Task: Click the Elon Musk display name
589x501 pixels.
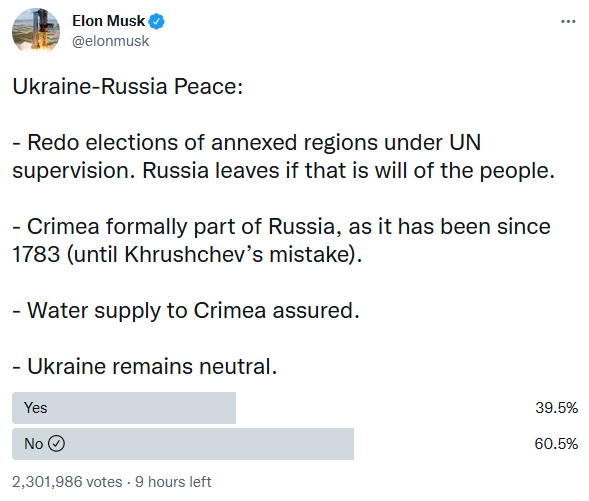Action: tap(108, 21)
